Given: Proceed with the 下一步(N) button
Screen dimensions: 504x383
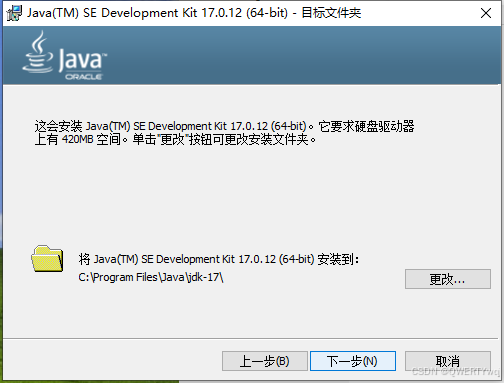Looking at the screenshot, I should pos(353,361).
